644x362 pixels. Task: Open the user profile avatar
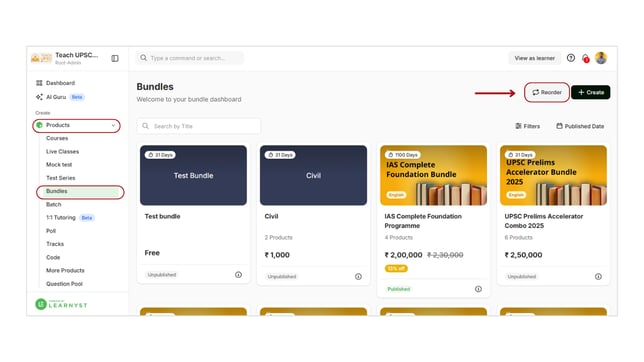click(601, 58)
